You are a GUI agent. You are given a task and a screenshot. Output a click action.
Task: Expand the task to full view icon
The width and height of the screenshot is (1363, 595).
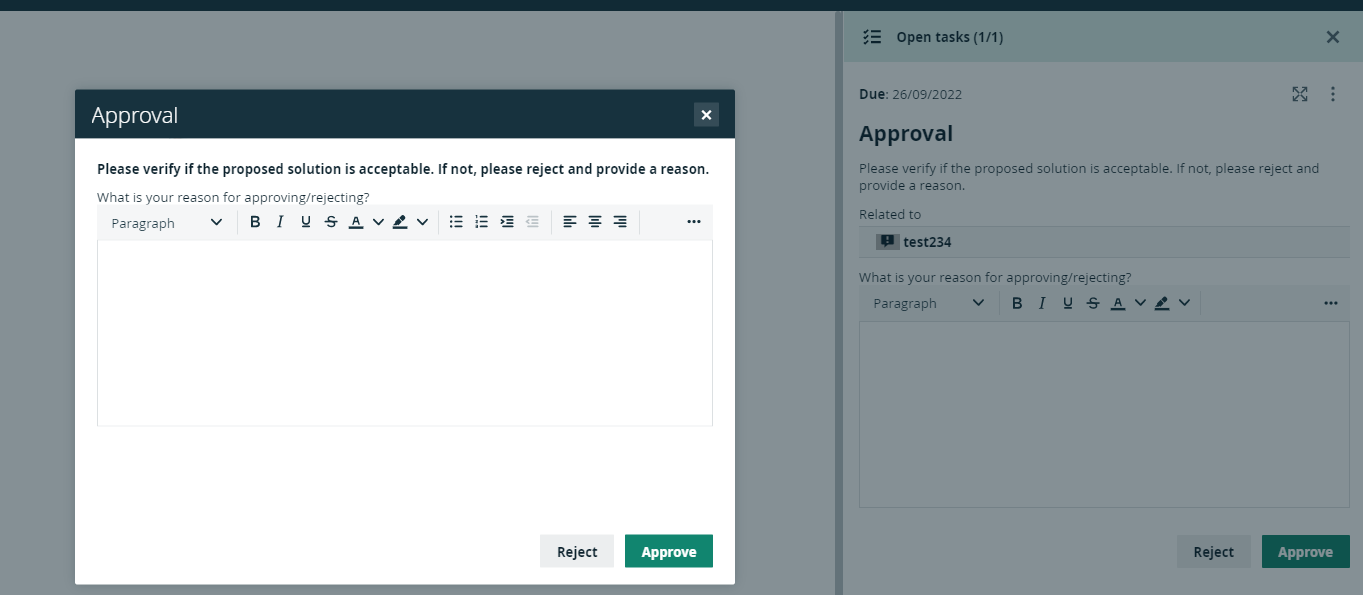[x=1300, y=94]
